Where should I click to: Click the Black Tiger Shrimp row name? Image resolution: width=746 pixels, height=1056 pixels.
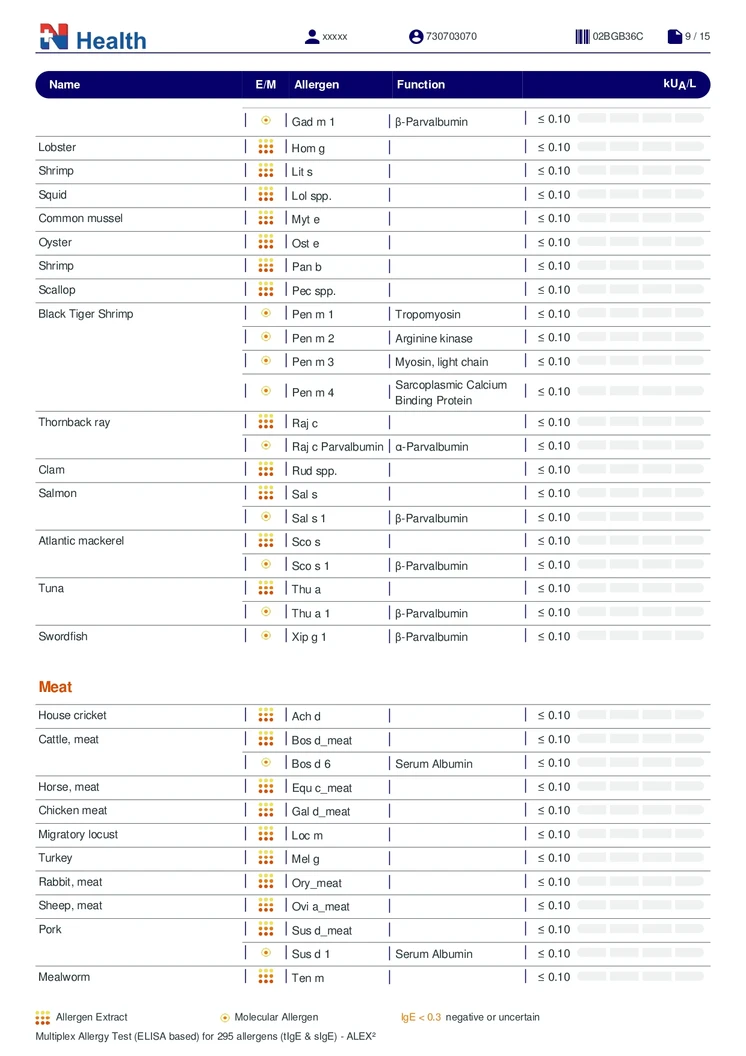click(86, 314)
